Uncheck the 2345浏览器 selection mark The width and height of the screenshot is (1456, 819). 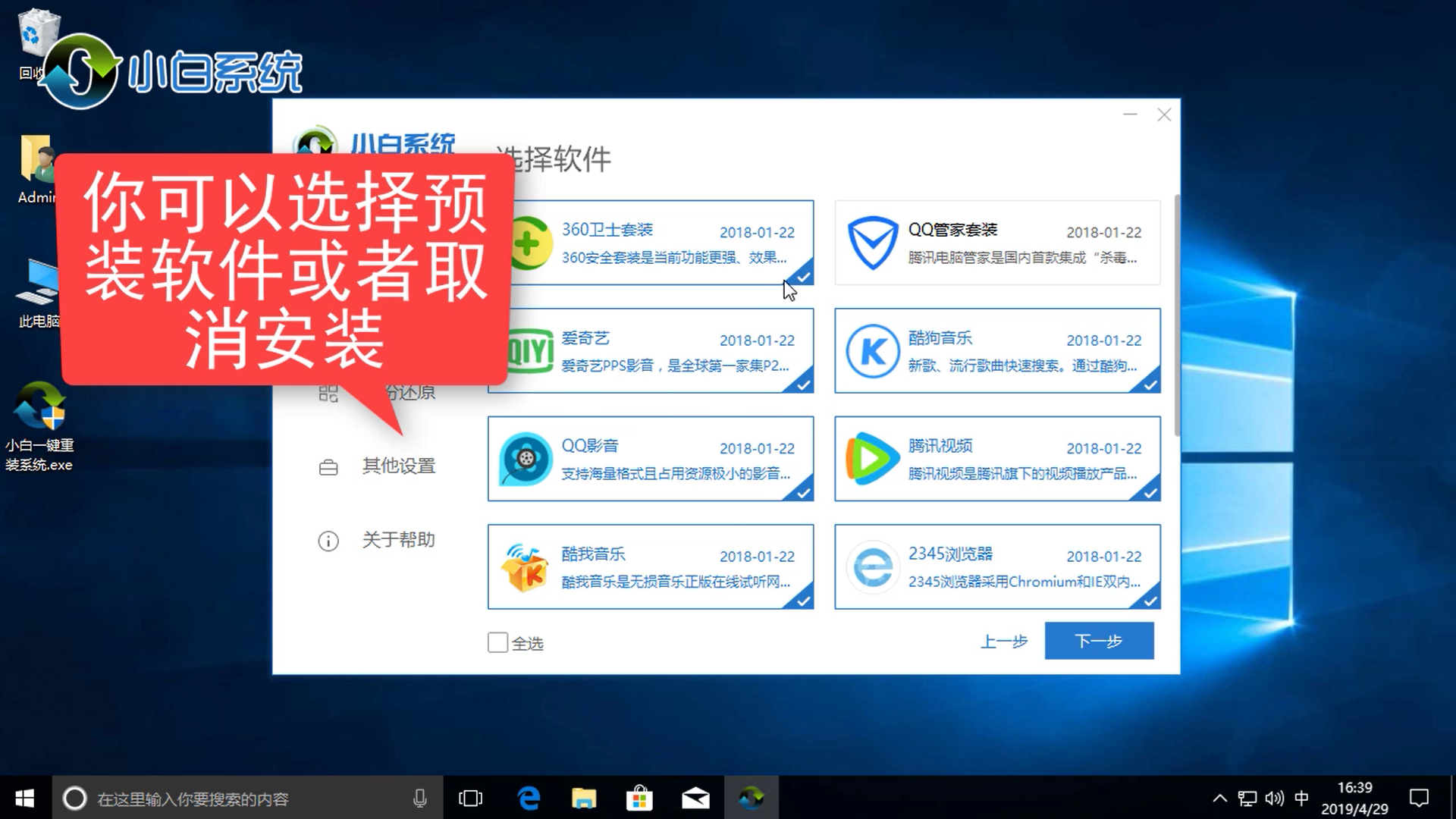(1150, 600)
